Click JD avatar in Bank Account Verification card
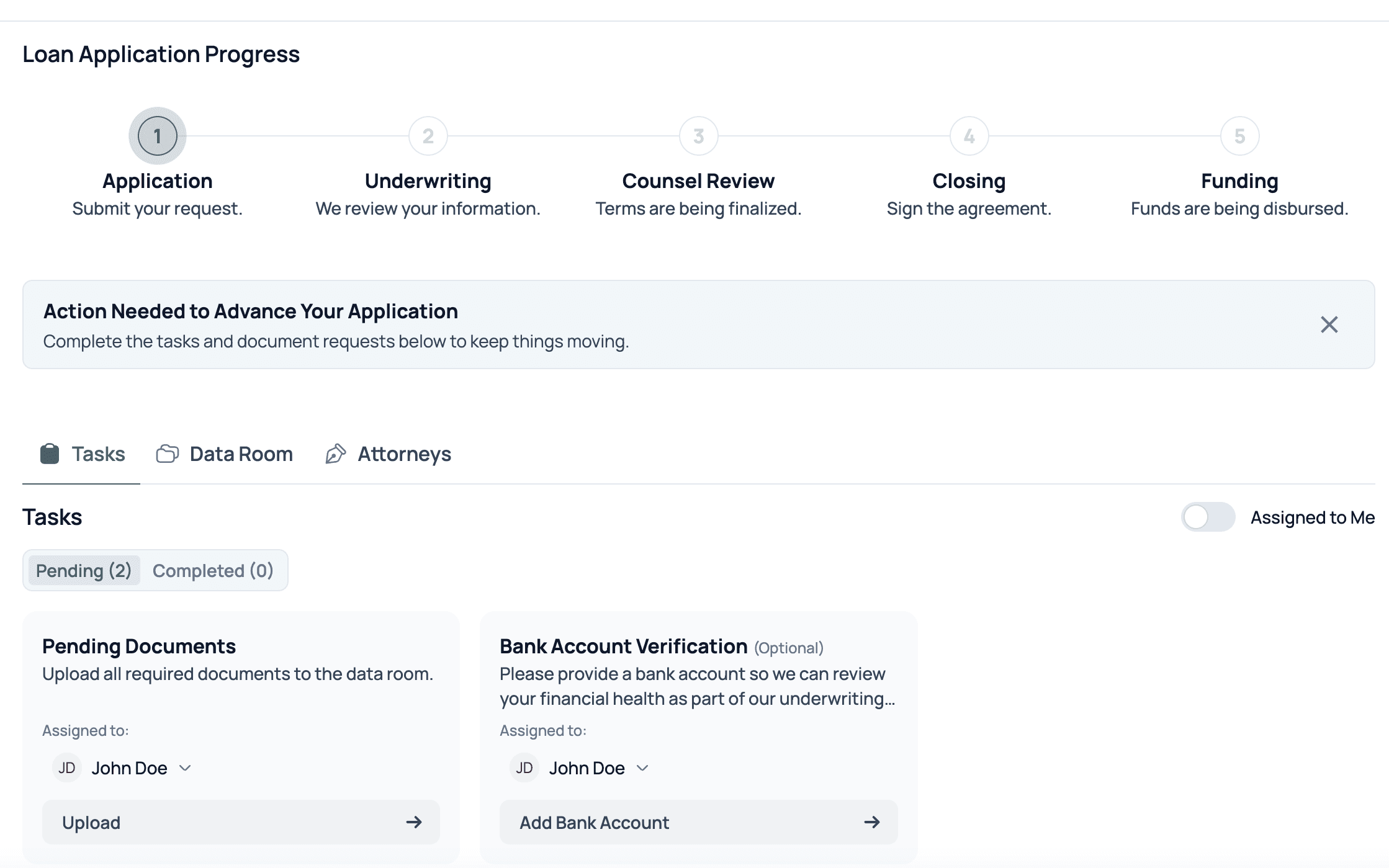Image resolution: width=1389 pixels, height=868 pixels. point(524,768)
